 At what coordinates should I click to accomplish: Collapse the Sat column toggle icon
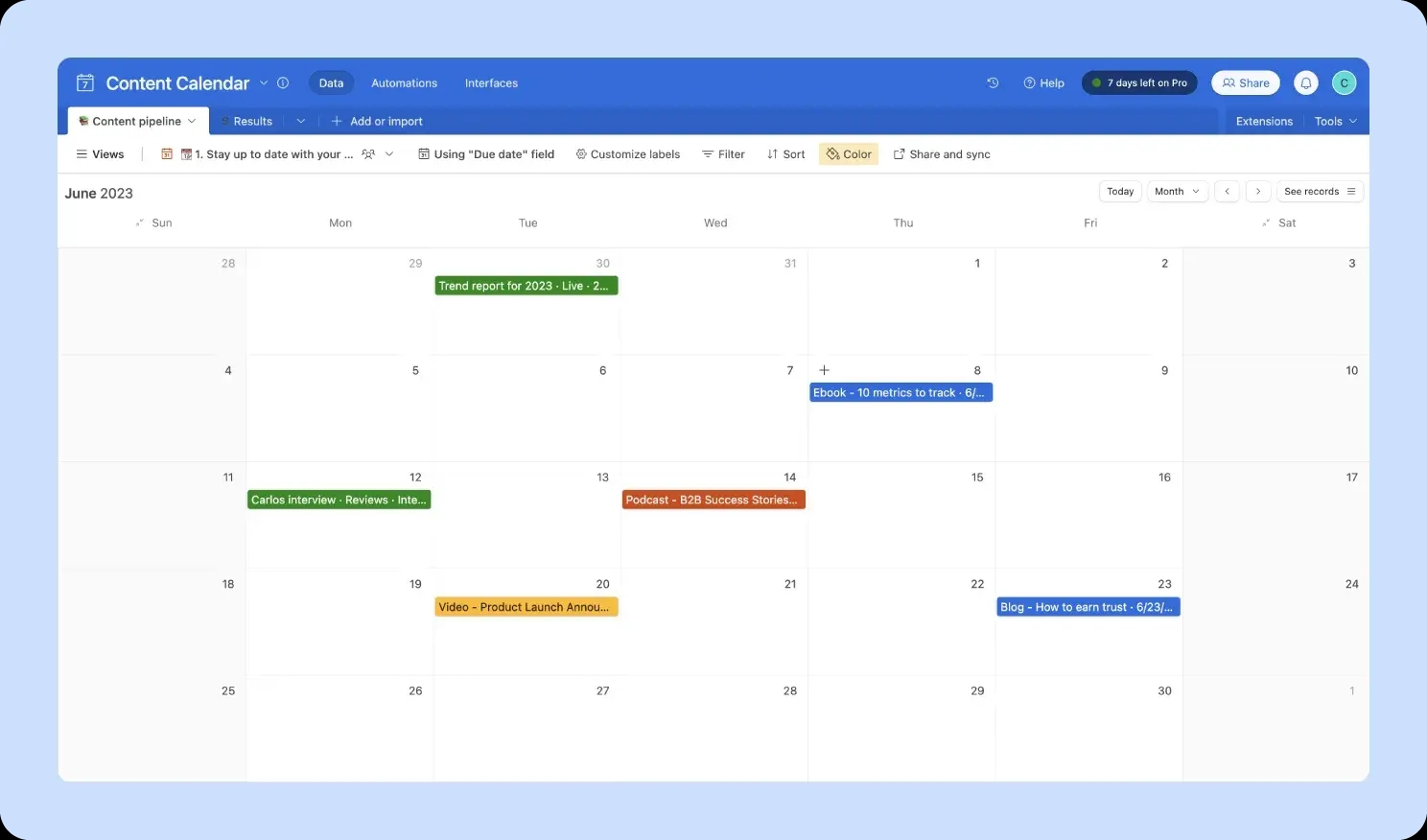[1266, 222]
